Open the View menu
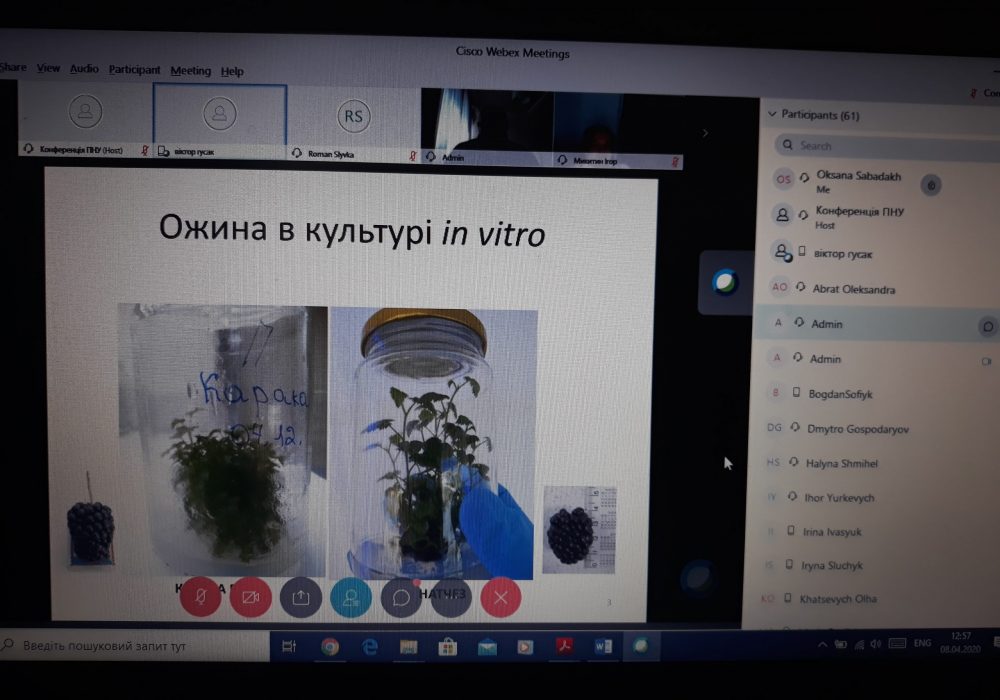Screen dimensions: 1000x700 (48, 69)
